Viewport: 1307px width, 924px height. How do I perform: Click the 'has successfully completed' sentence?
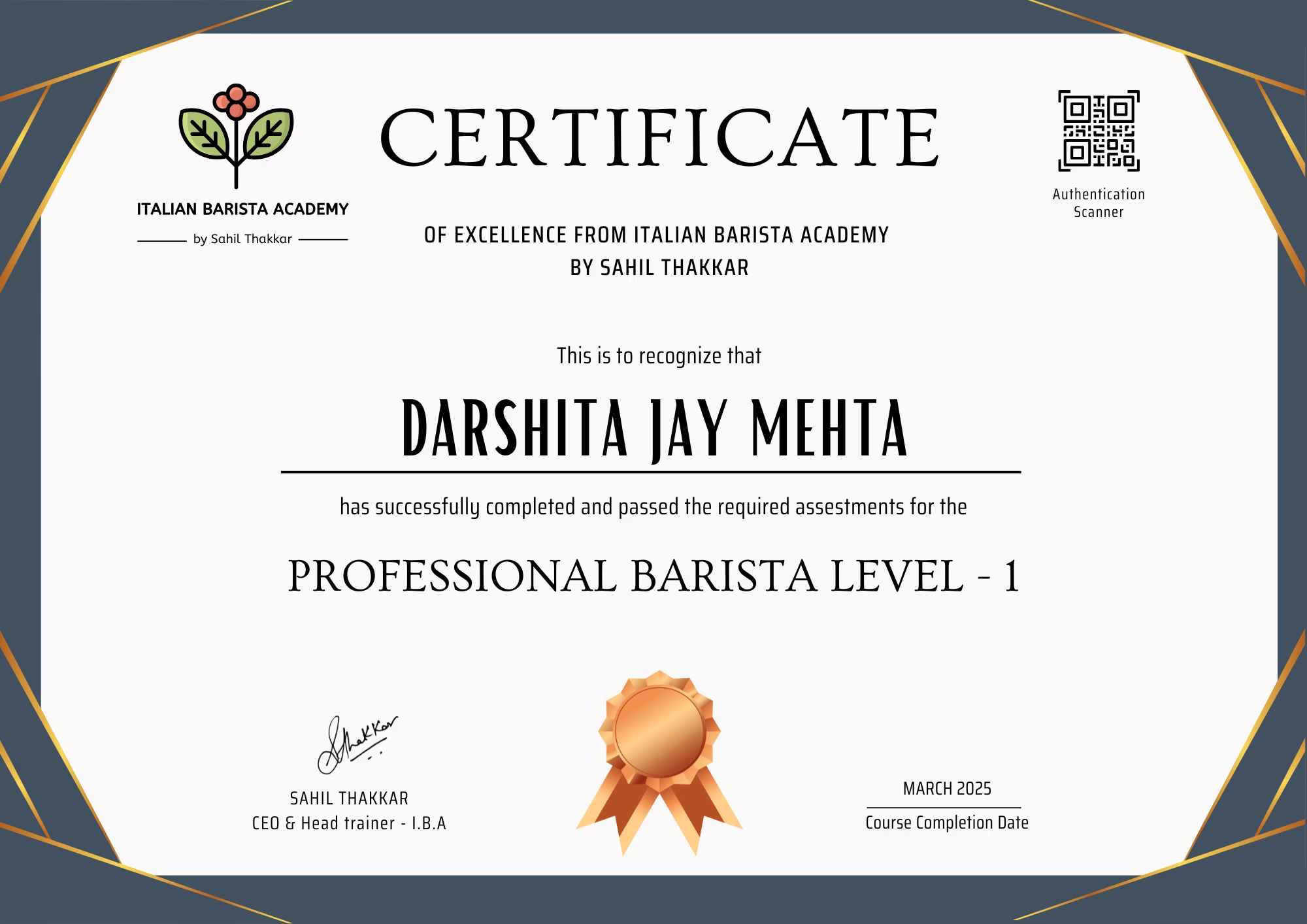coord(653,507)
